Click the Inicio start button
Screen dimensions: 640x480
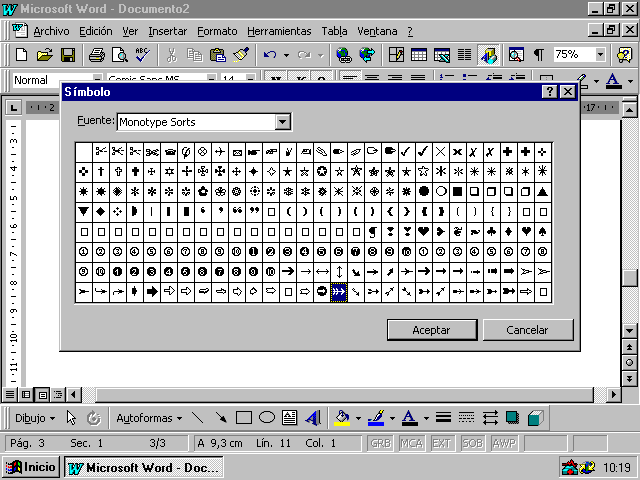(31, 467)
